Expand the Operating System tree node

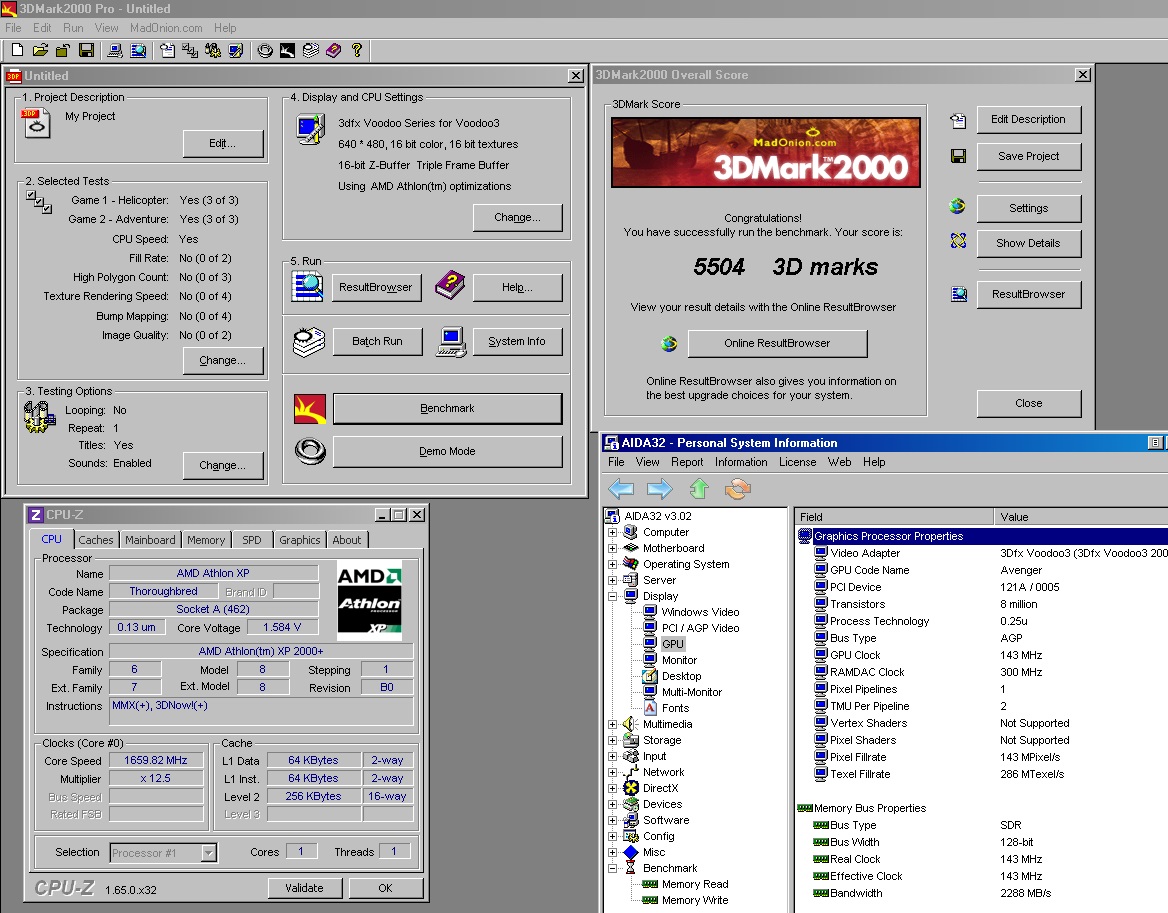612,564
